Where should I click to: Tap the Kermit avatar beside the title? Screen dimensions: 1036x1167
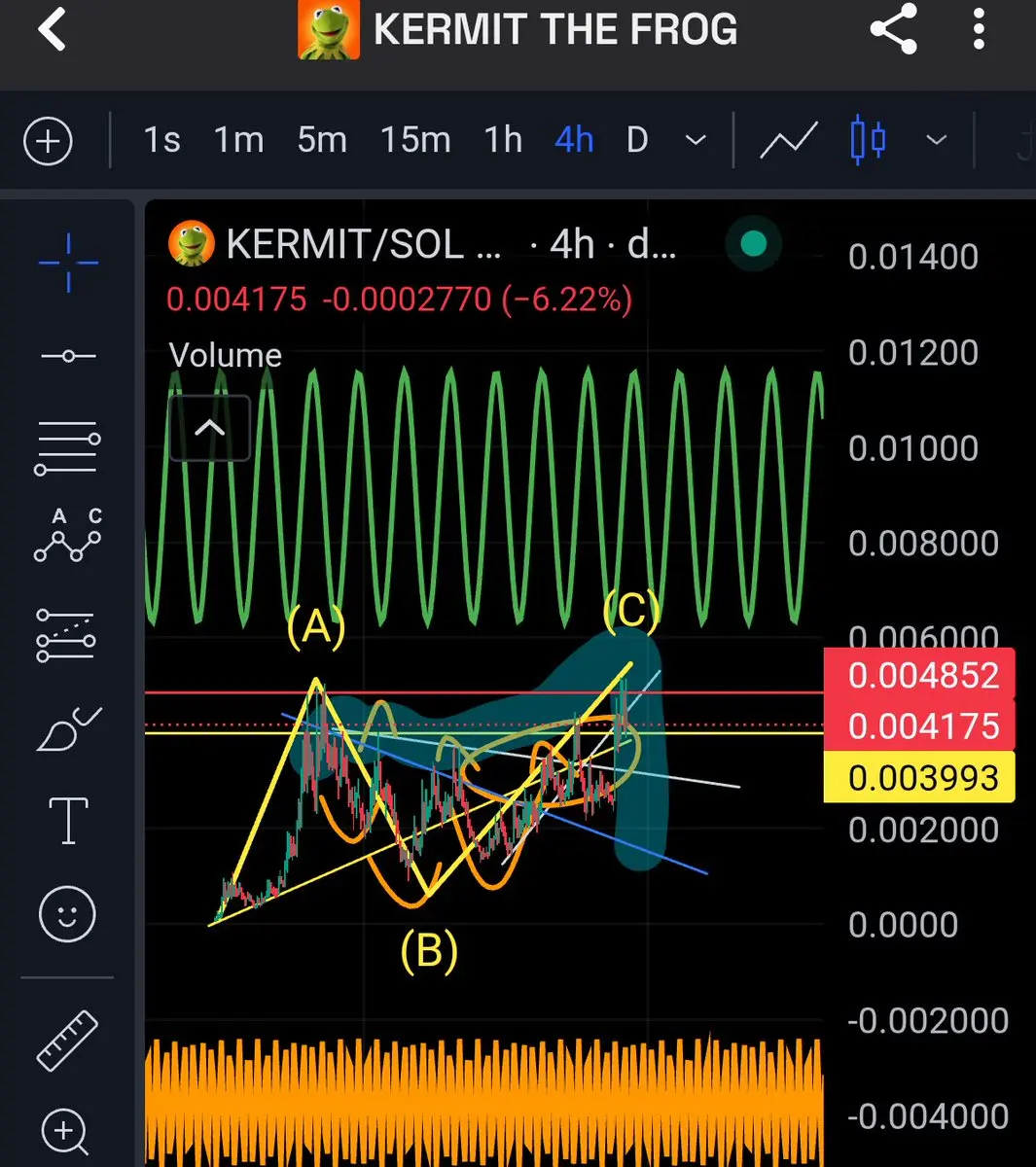click(329, 30)
